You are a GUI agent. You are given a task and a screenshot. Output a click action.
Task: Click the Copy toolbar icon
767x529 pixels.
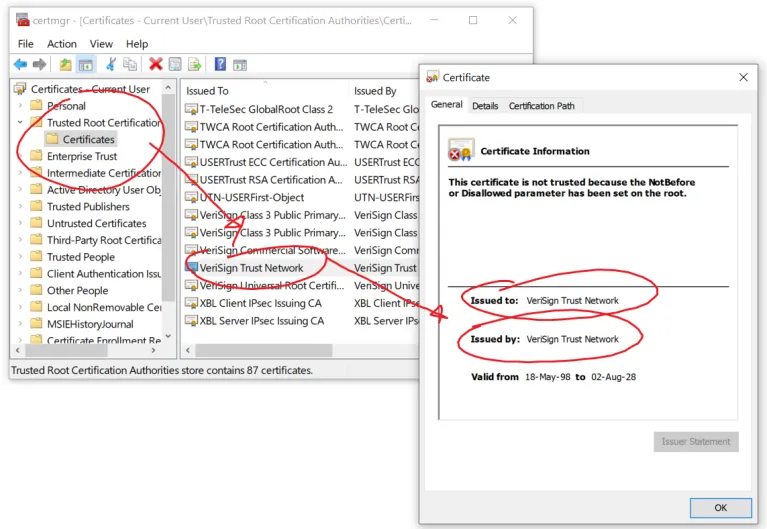coord(130,64)
